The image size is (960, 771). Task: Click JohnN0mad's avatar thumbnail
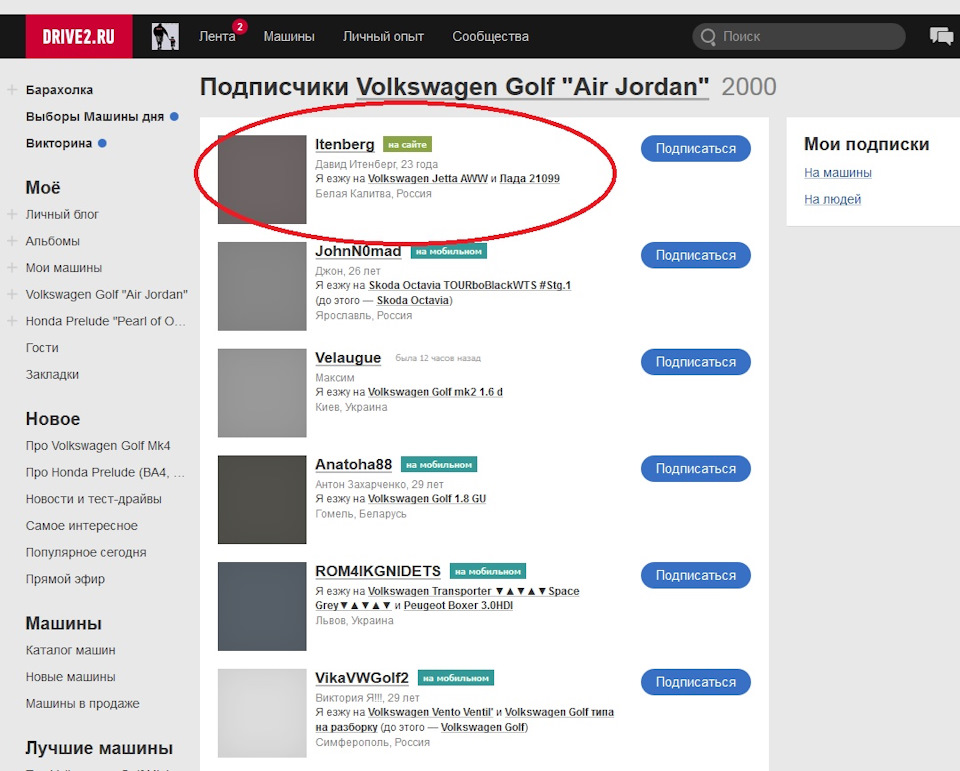[x=262, y=286]
